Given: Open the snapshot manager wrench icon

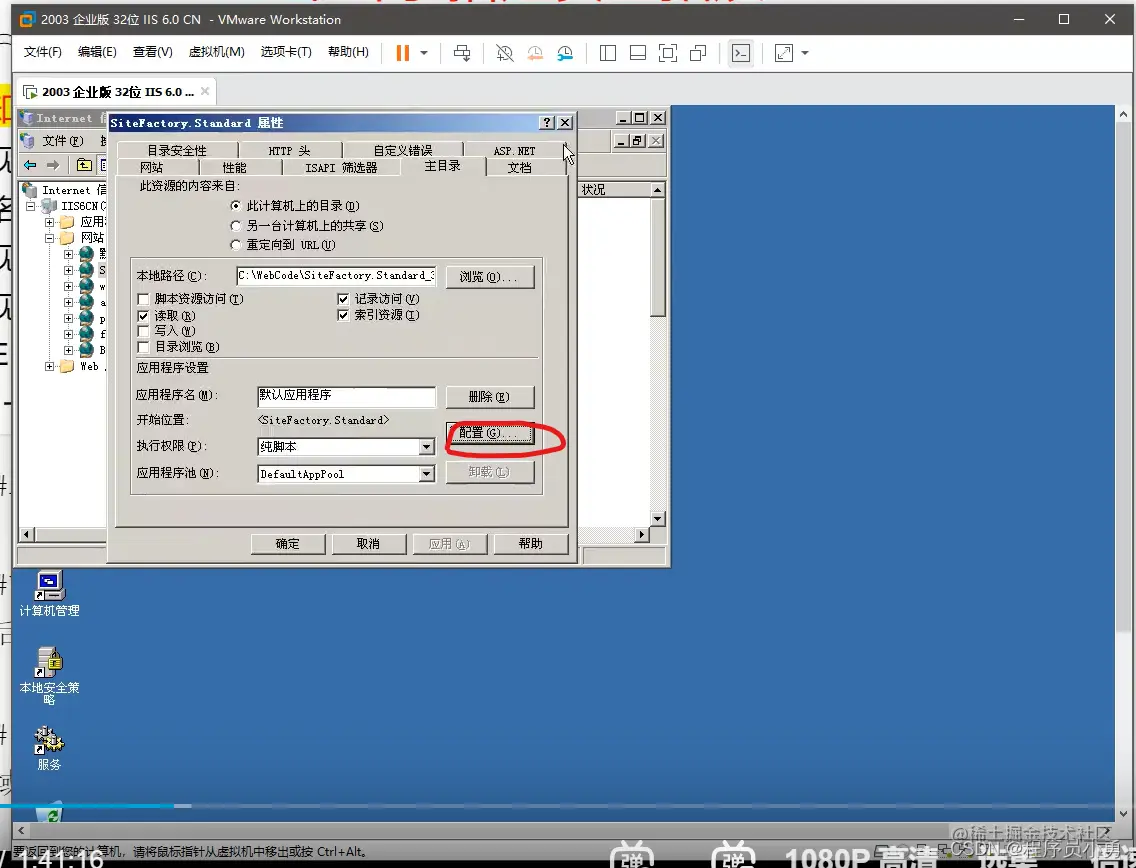Looking at the screenshot, I should coord(565,53).
